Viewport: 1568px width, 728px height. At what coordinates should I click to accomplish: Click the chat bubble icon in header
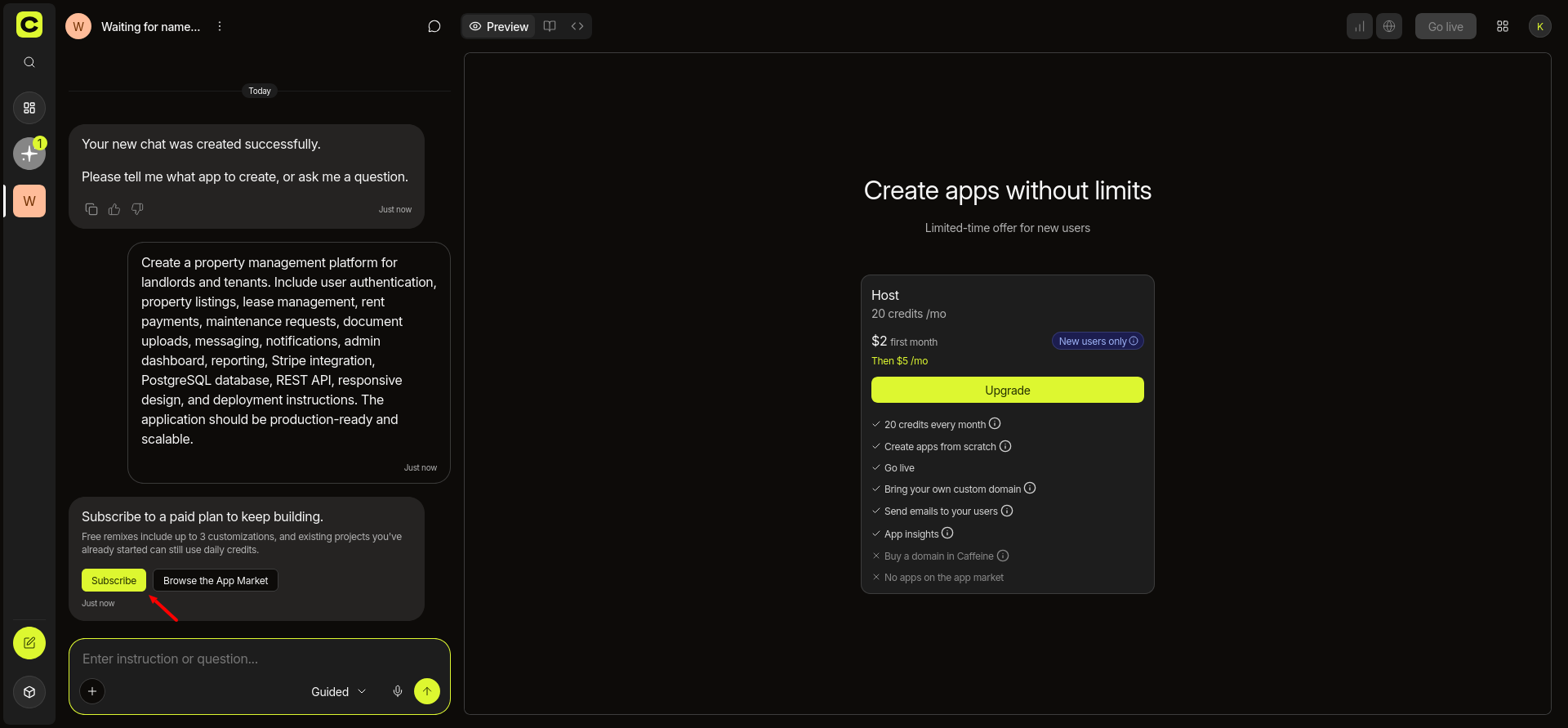coord(434,26)
